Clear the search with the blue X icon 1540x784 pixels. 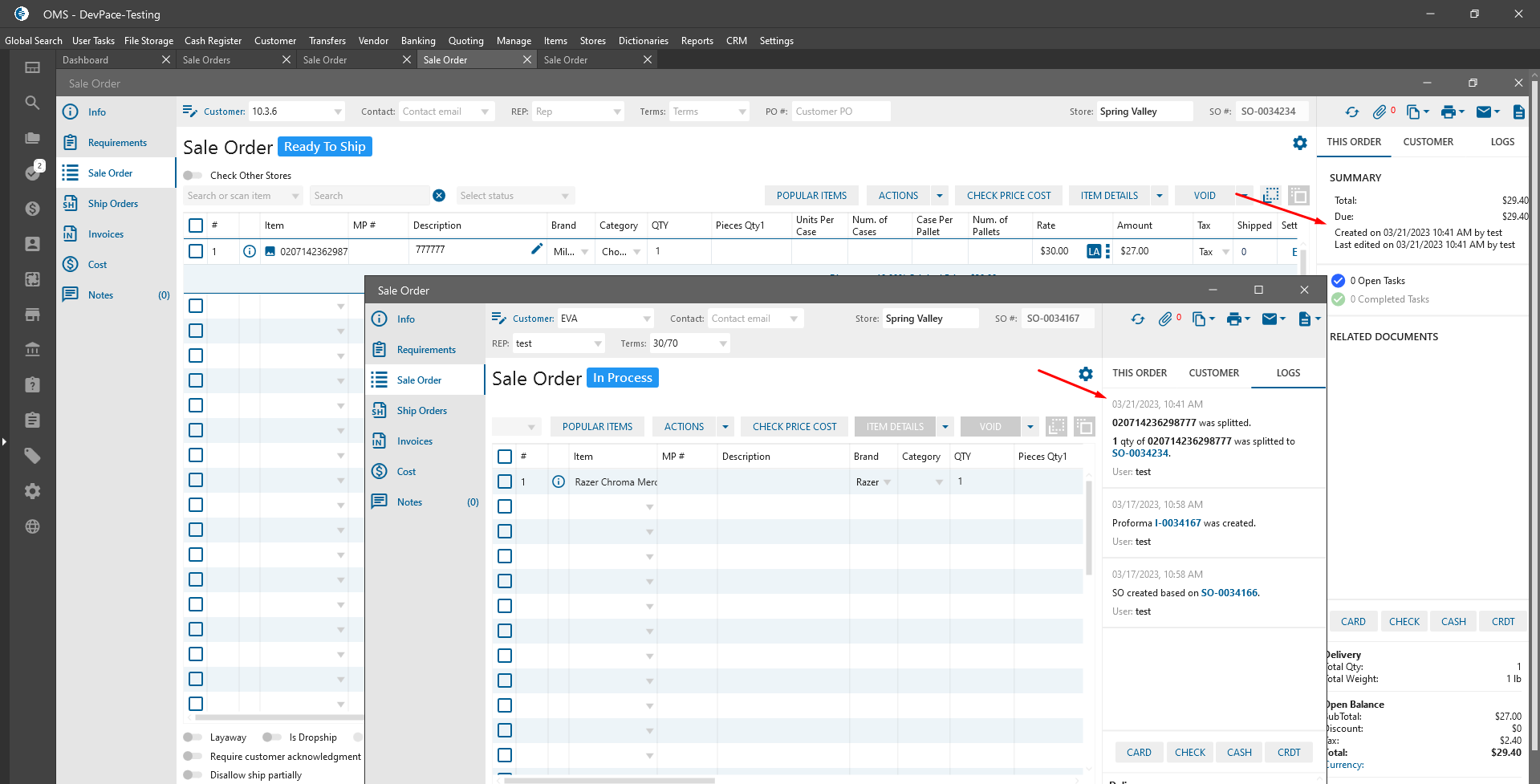(439, 196)
